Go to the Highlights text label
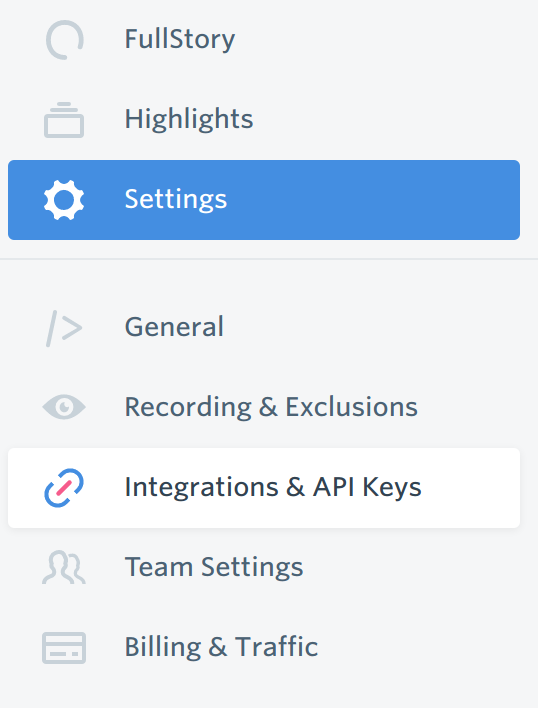538x708 pixels. (189, 119)
